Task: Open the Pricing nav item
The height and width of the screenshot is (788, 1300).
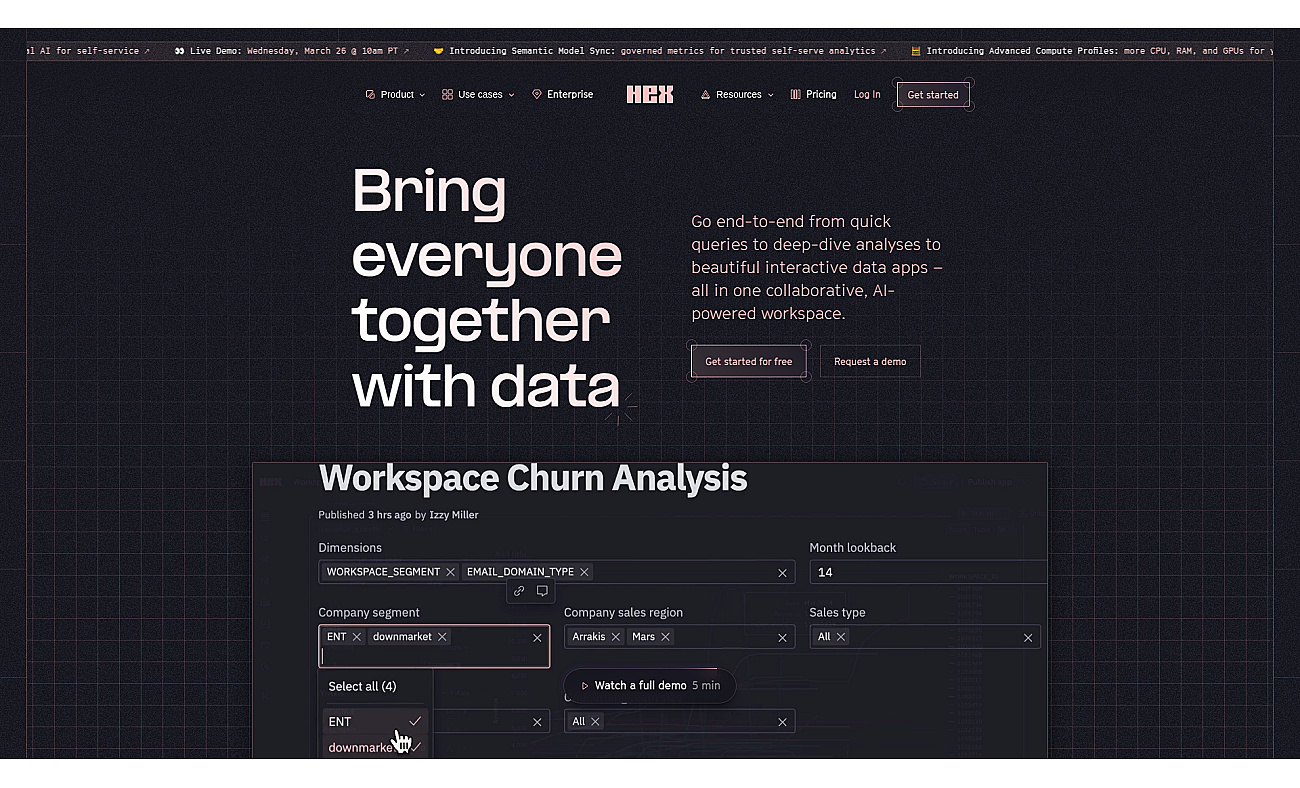Action: click(x=813, y=94)
